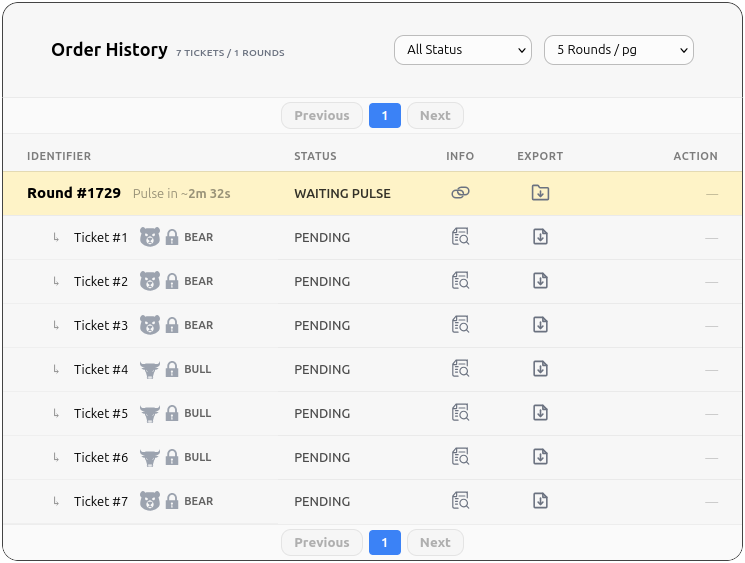Open info details for Ticket #6
The height and width of the screenshot is (563, 745).
tap(460, 457)
